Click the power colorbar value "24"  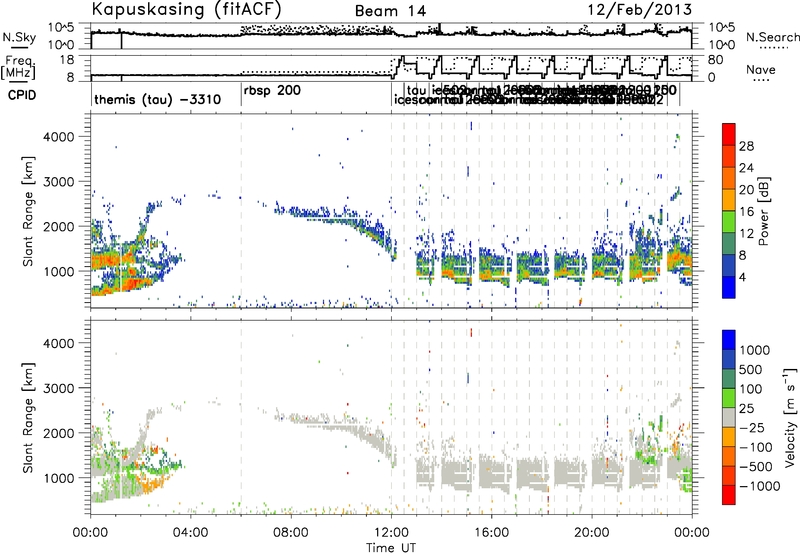tap(746, 168)
